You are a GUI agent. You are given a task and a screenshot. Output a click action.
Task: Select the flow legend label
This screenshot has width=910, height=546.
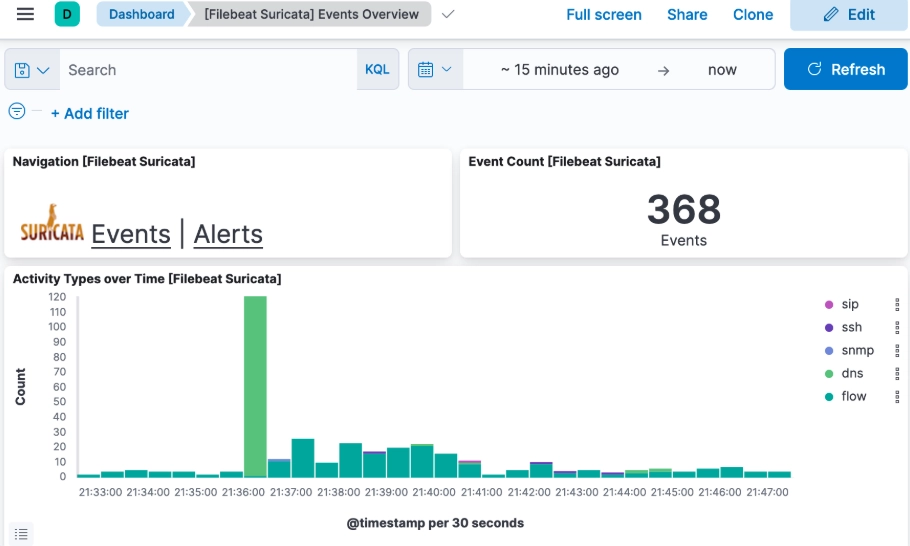point(854,396)
